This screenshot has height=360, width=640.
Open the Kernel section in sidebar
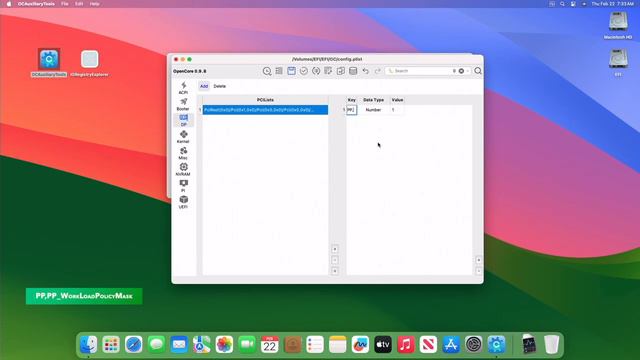click(183, 137)
